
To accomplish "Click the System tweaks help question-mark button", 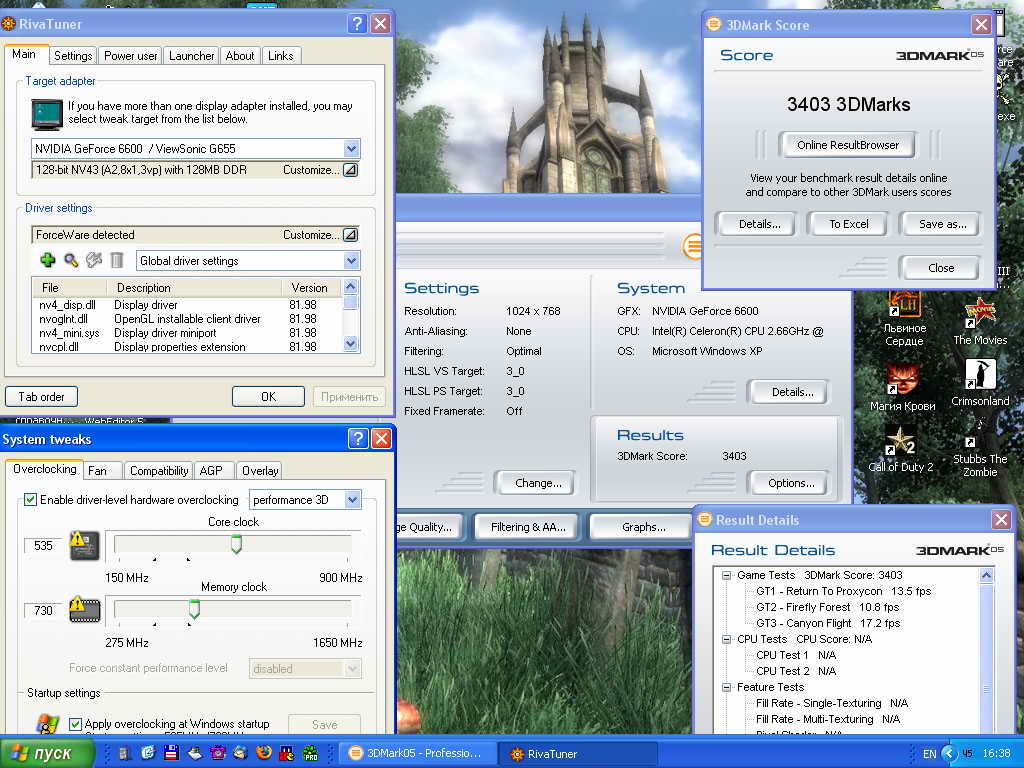I will tap(358, 438).
